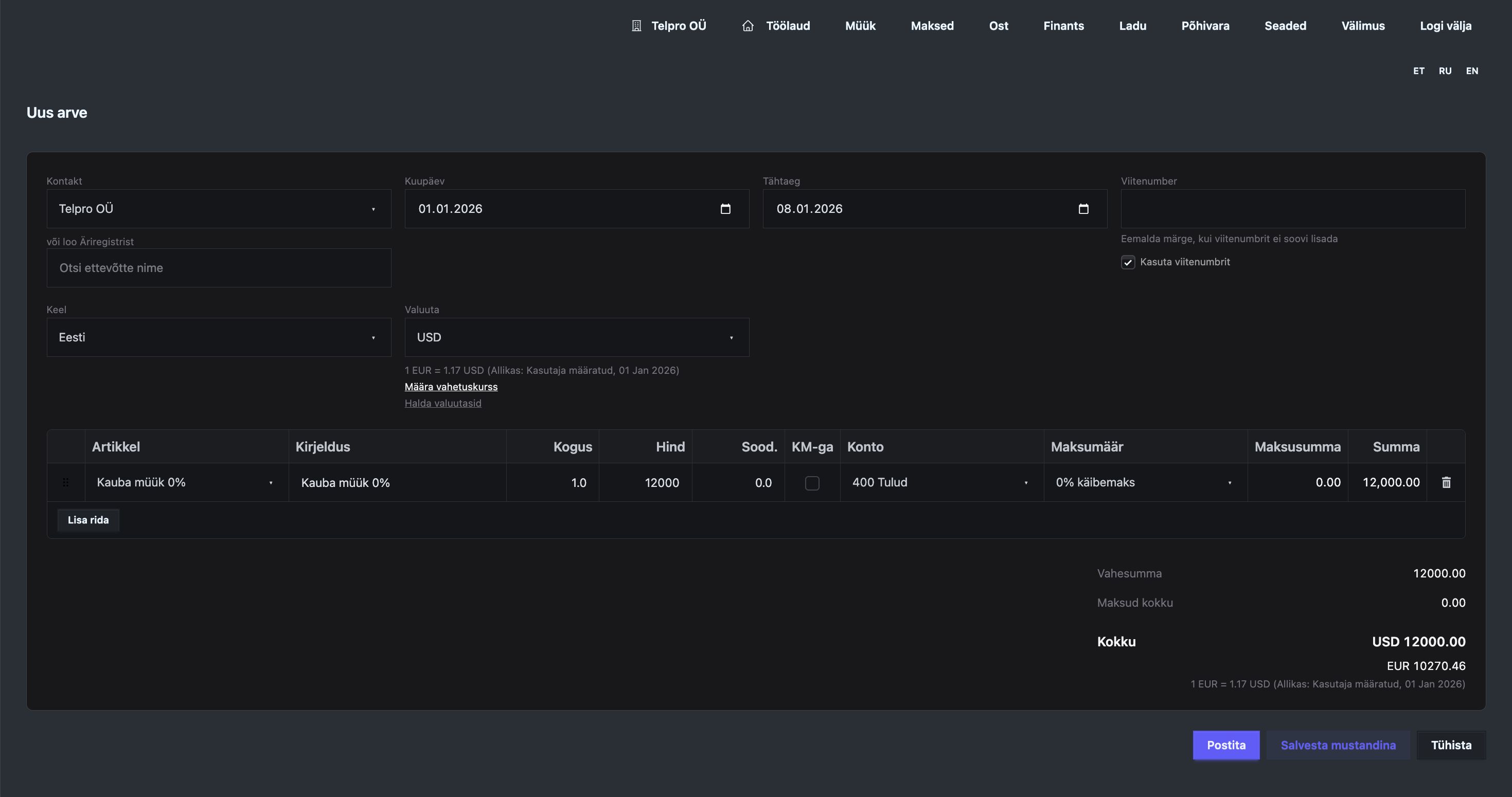Open calendar picker in Kuupäev field
This screenshot has height=797, width=1512.
[725, 209]
